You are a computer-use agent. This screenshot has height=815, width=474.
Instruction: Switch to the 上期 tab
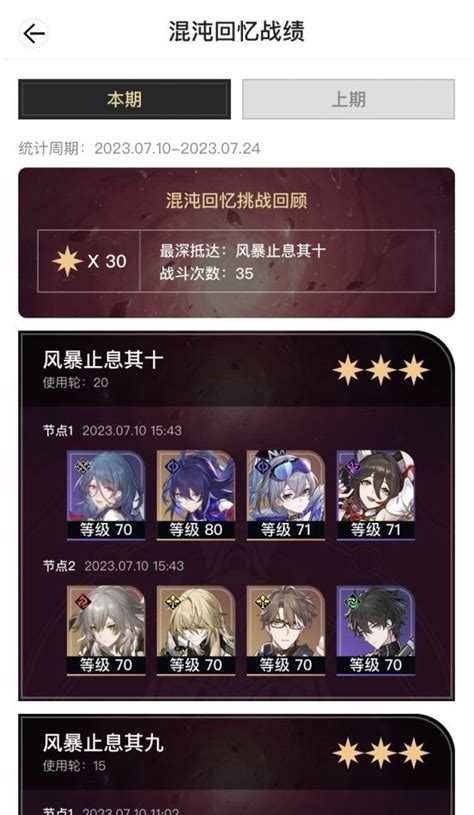[348, 99]
